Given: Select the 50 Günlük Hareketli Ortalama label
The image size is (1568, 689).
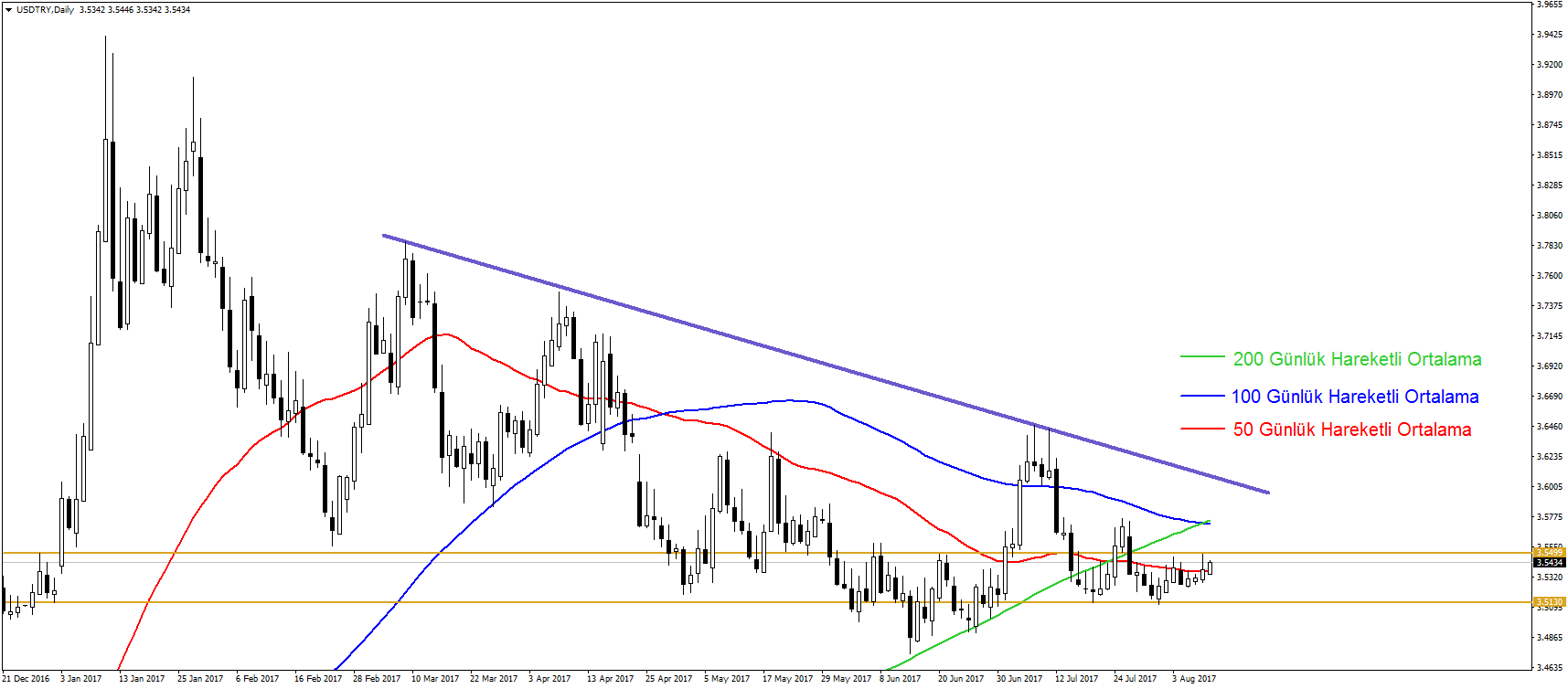Looking at the screenshot, I should (x=1352, y=429).
